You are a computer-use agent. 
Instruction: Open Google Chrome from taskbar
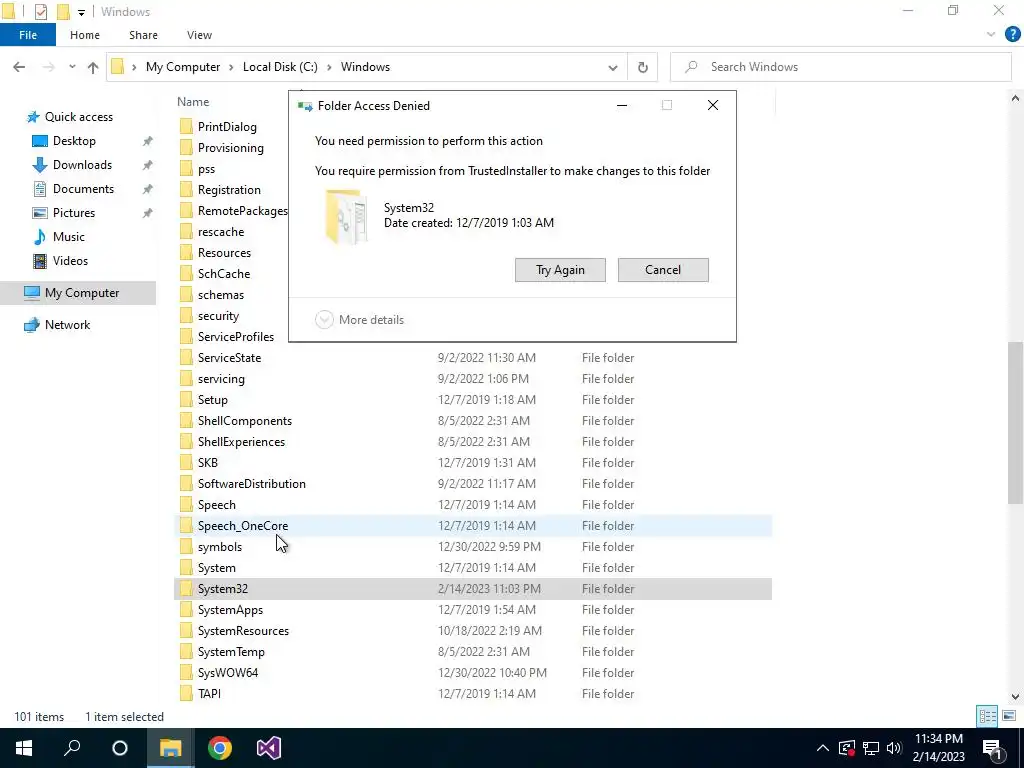click(x=219, y=748)
